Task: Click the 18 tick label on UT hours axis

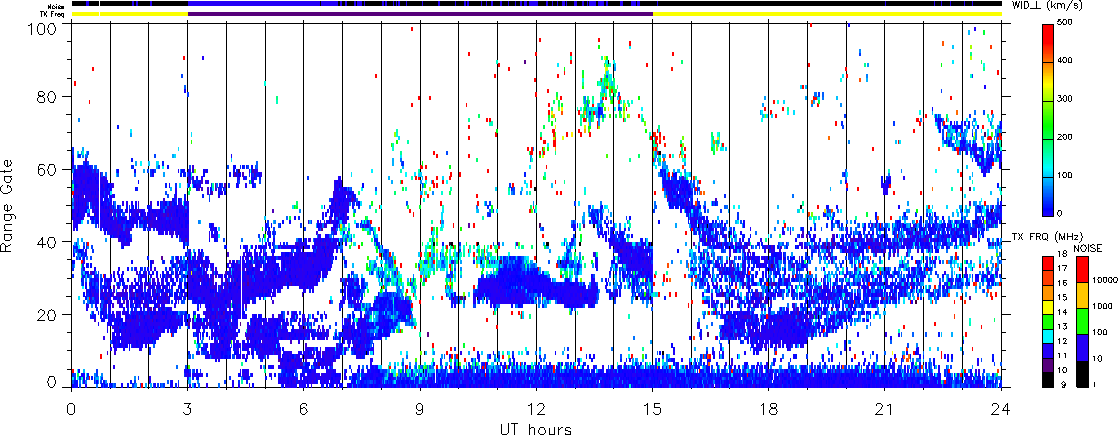Action: point(769,409)
